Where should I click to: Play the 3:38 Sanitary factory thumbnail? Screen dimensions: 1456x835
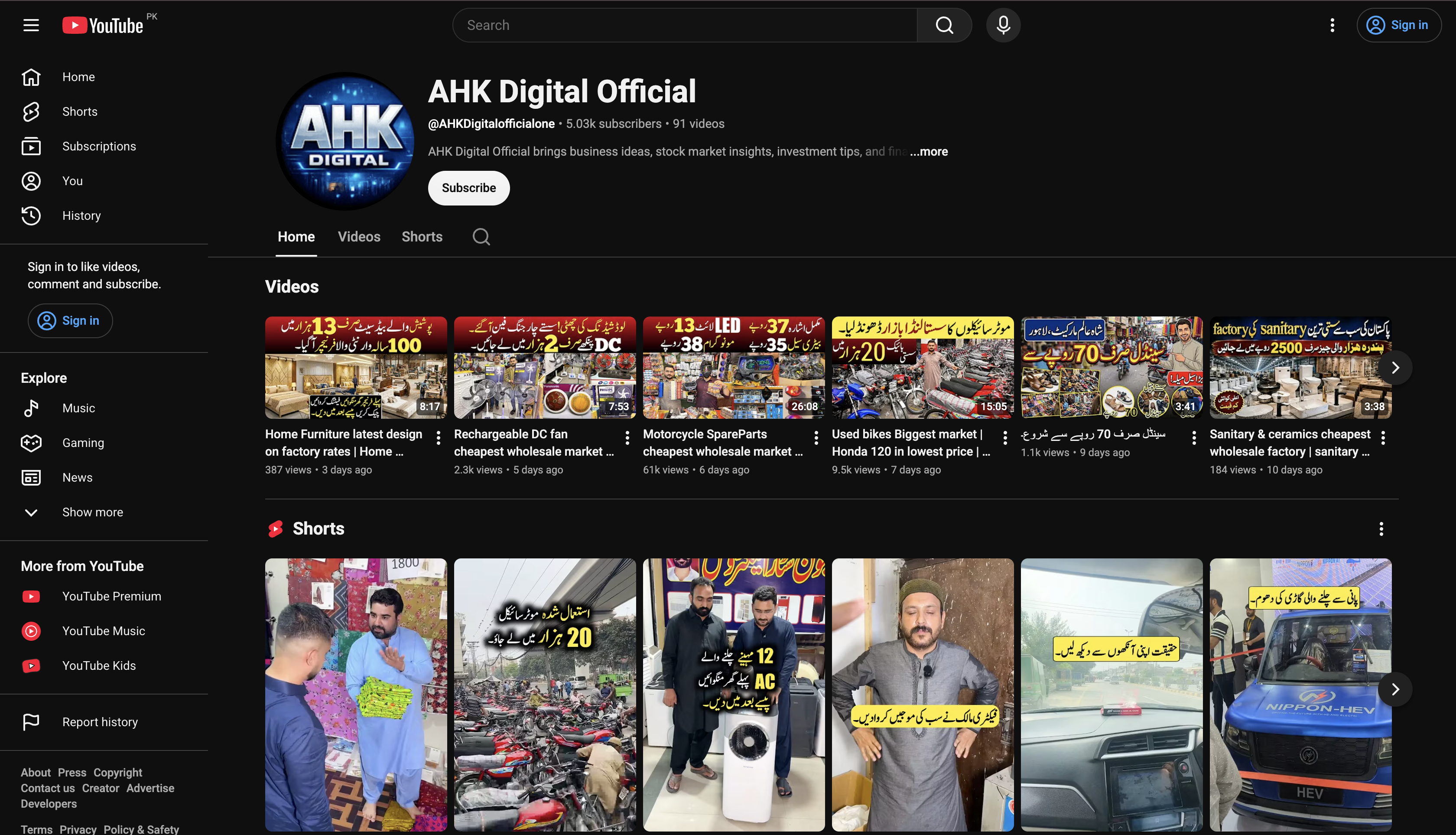[1301, 368]
